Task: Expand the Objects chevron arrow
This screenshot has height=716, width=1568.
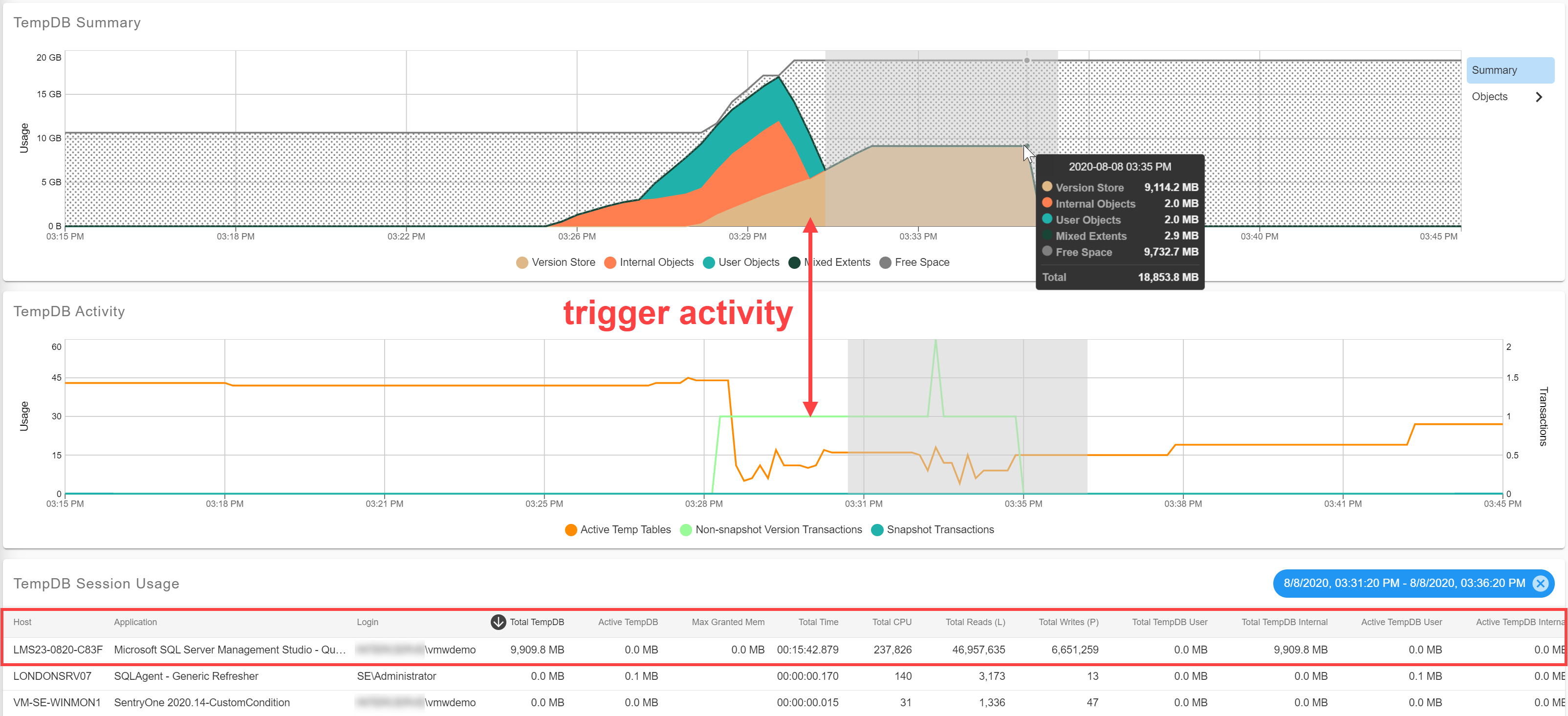Action: pyautogui.click(x=1539, y=97)
